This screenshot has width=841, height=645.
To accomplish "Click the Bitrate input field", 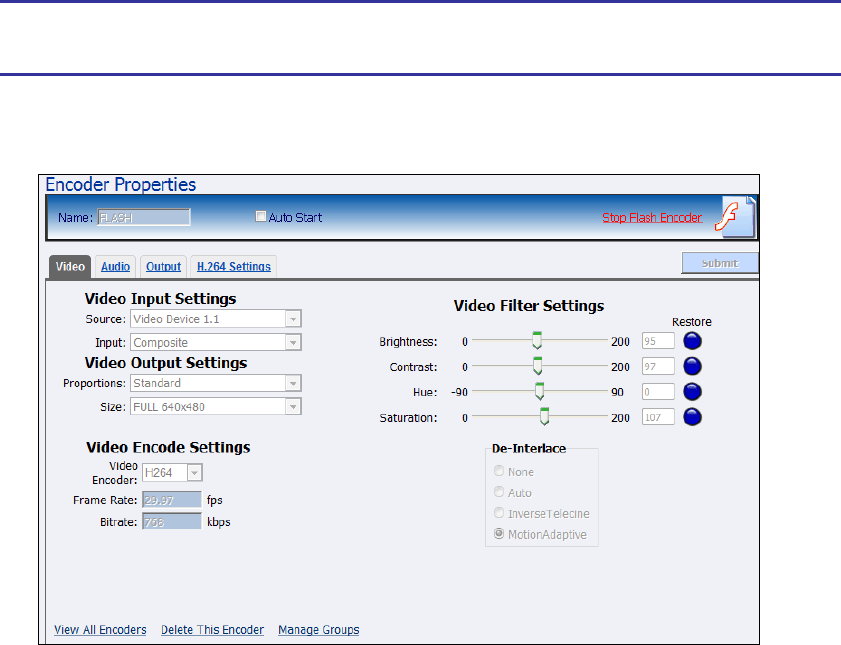I will pyautogui.click(x=171, y=521).
